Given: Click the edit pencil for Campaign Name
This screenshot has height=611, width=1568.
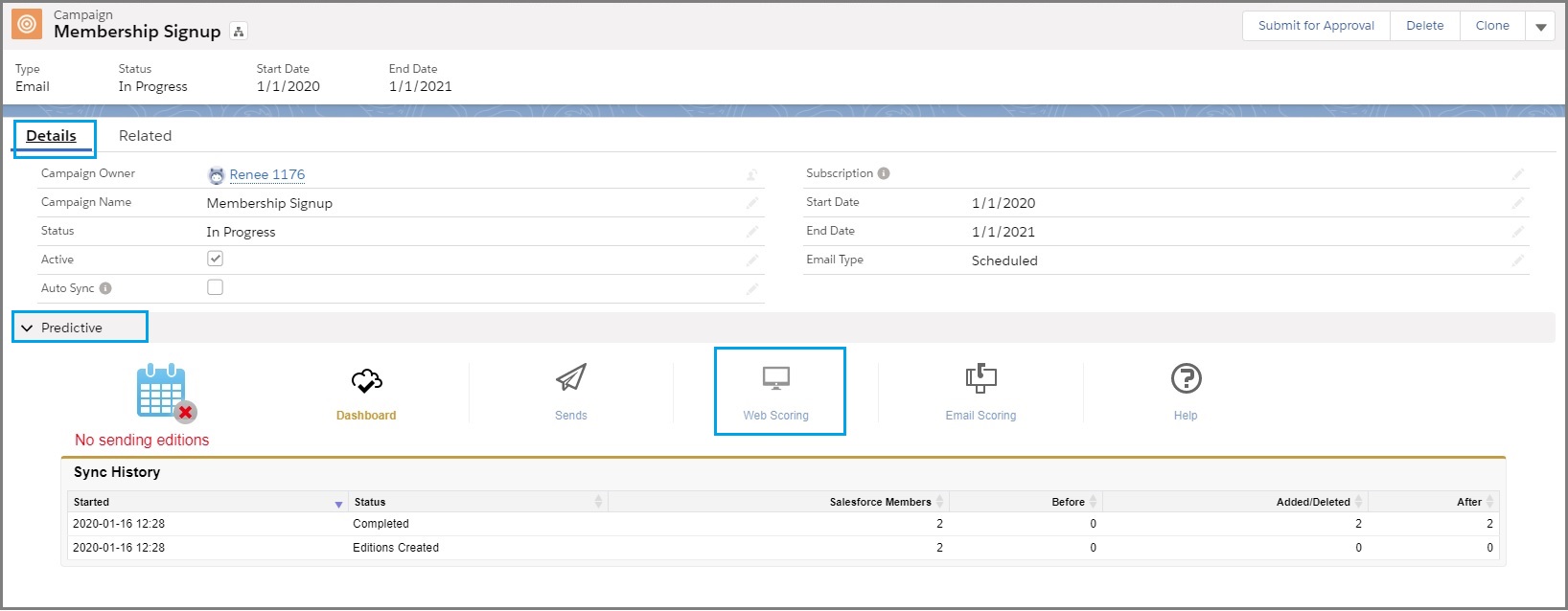Looking at the screenshot, I should (752, 203).
